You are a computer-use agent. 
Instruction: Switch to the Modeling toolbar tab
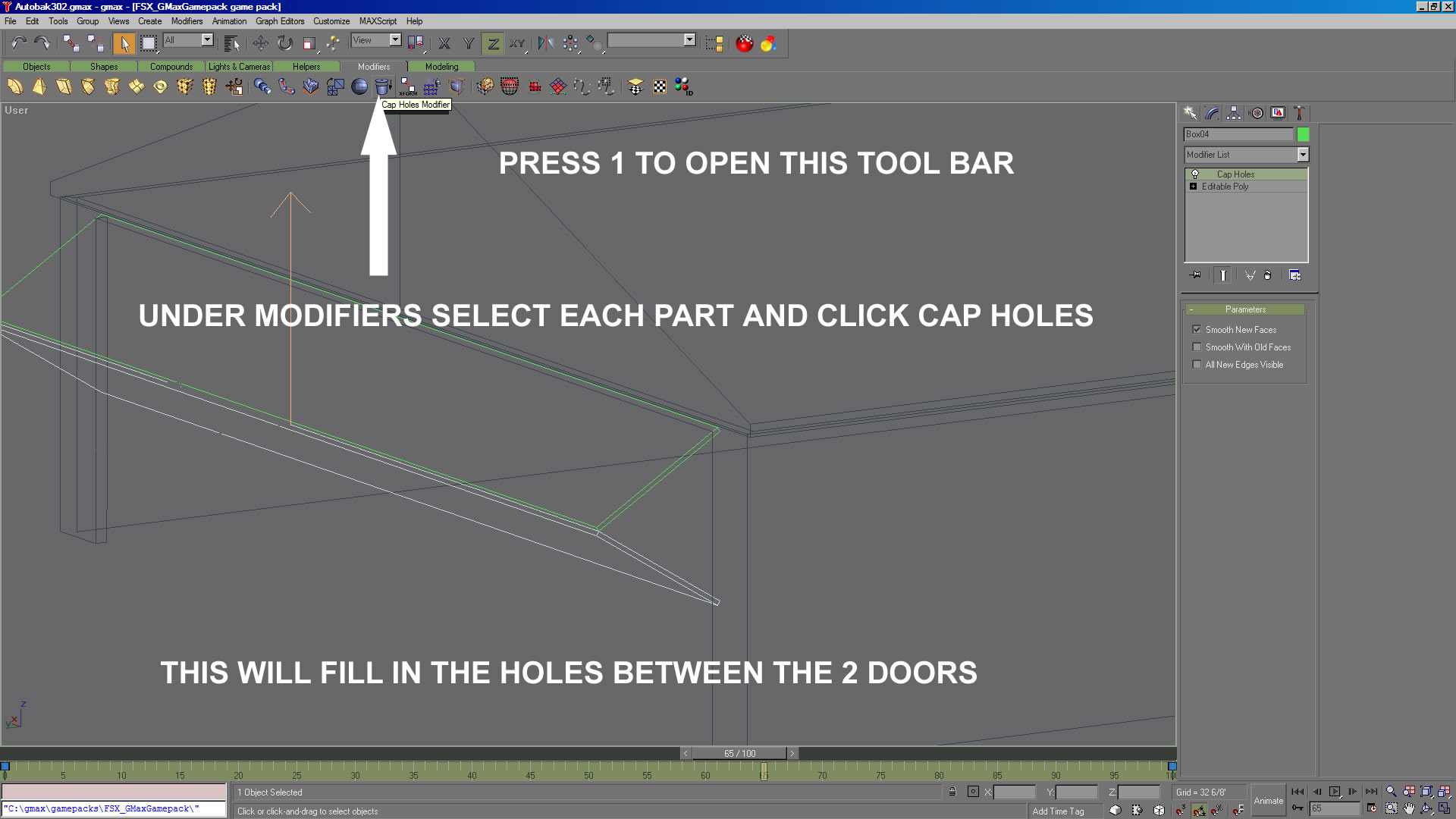[x=441, y=67]
